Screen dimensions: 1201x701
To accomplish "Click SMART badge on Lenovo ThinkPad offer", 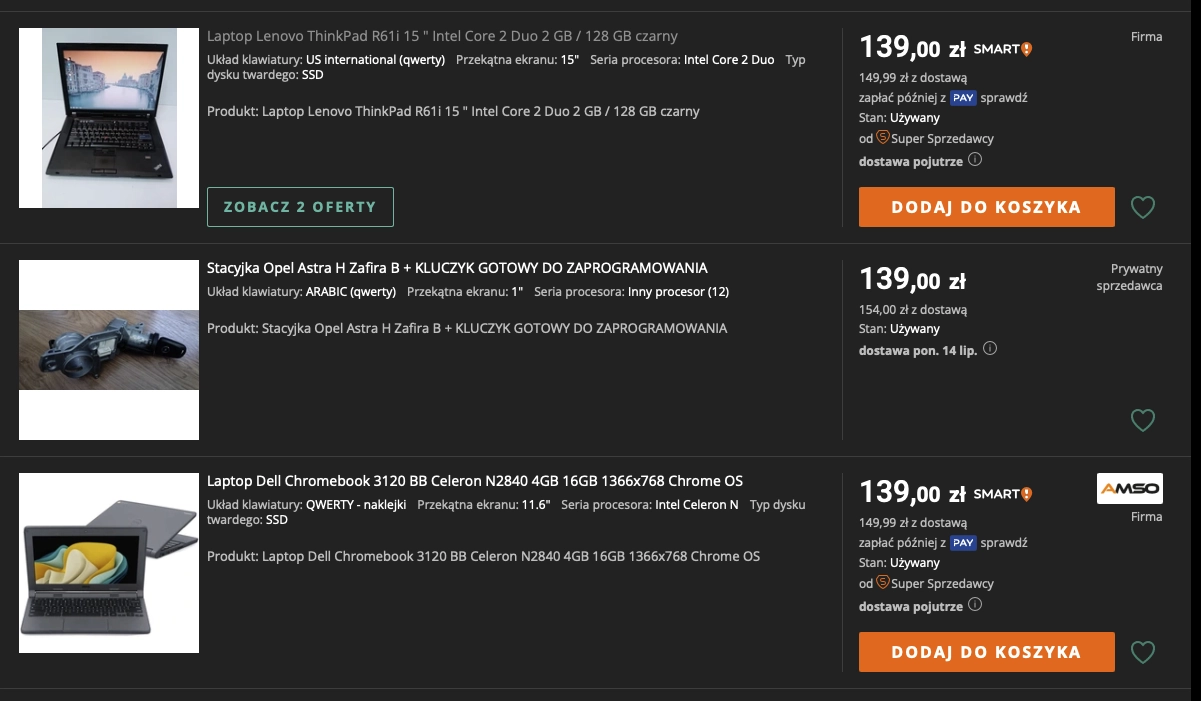I will click(x=1002, y=48).
